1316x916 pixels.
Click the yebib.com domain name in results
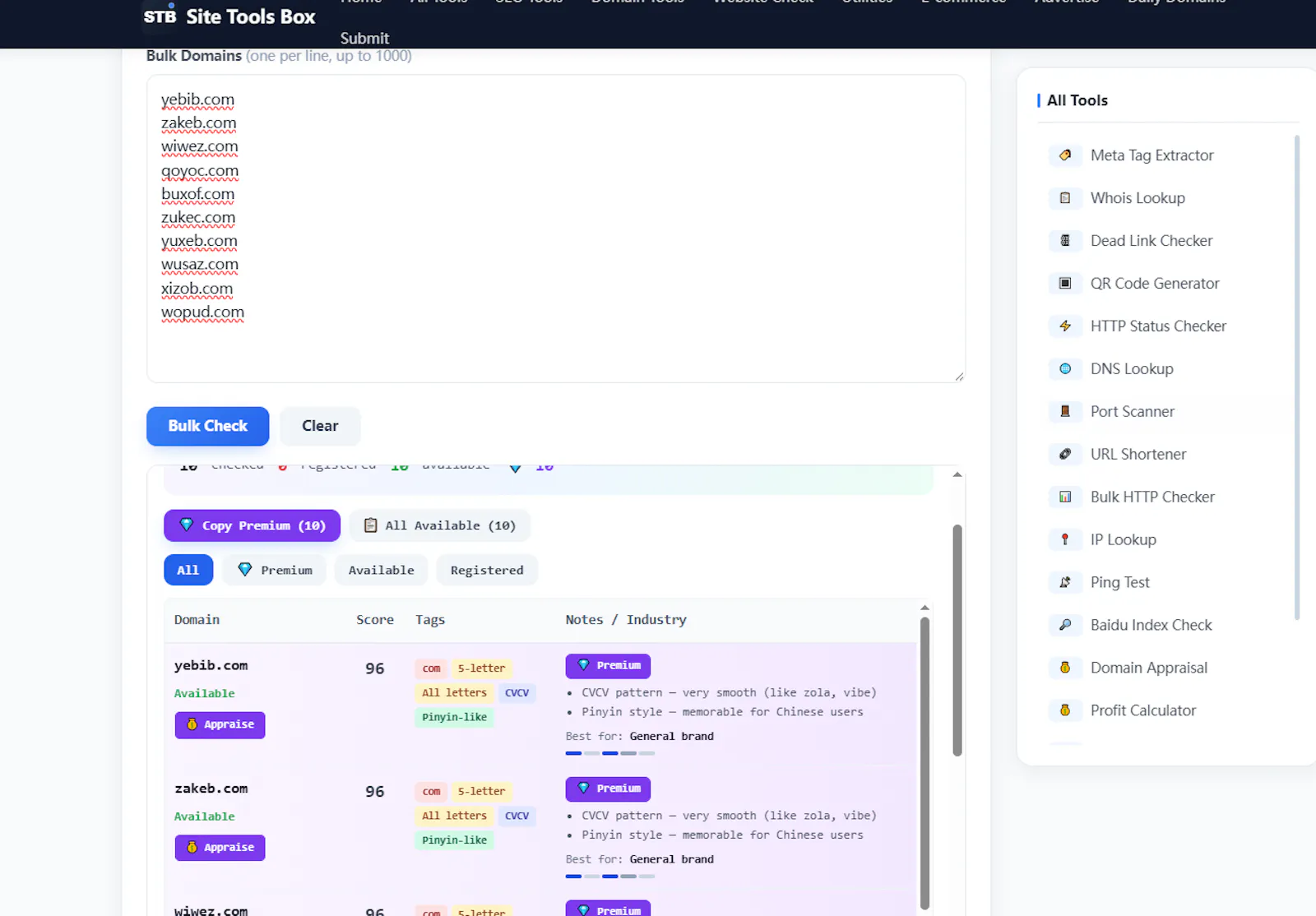(211, 666)
